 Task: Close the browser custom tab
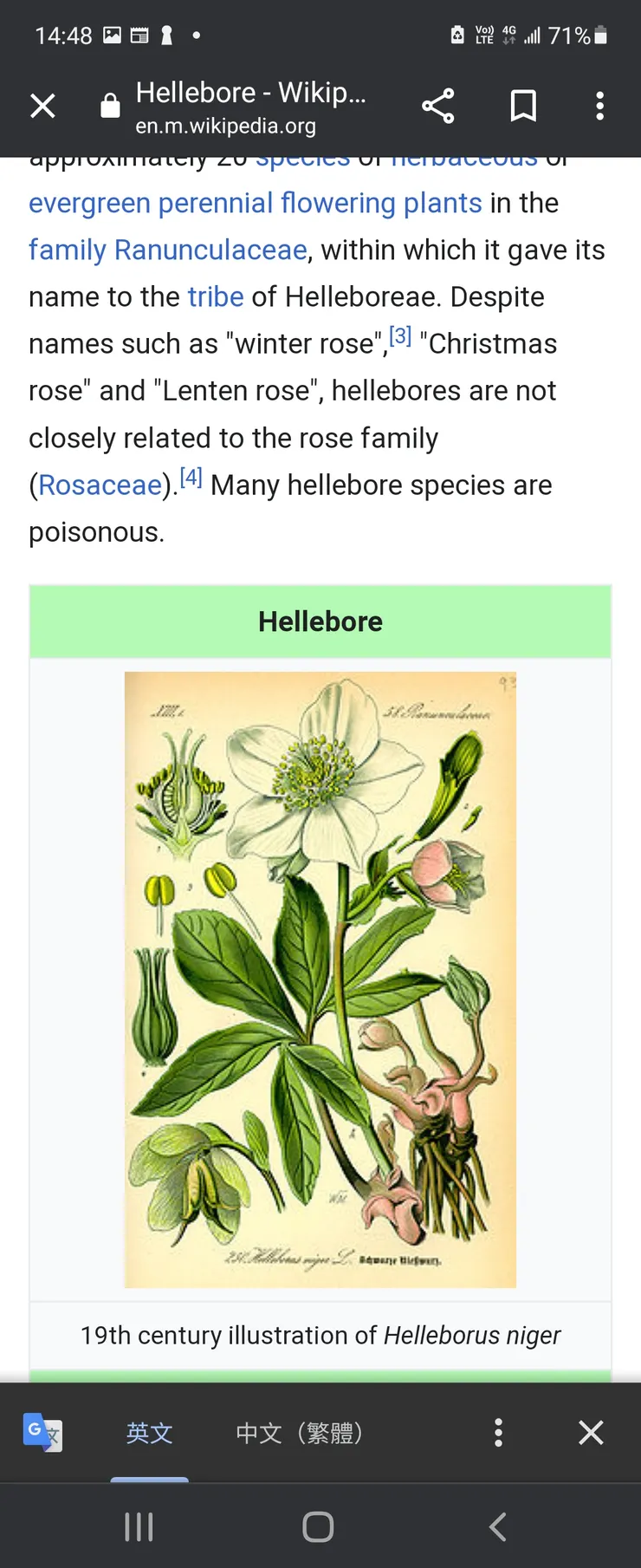(x=42, y=106)
